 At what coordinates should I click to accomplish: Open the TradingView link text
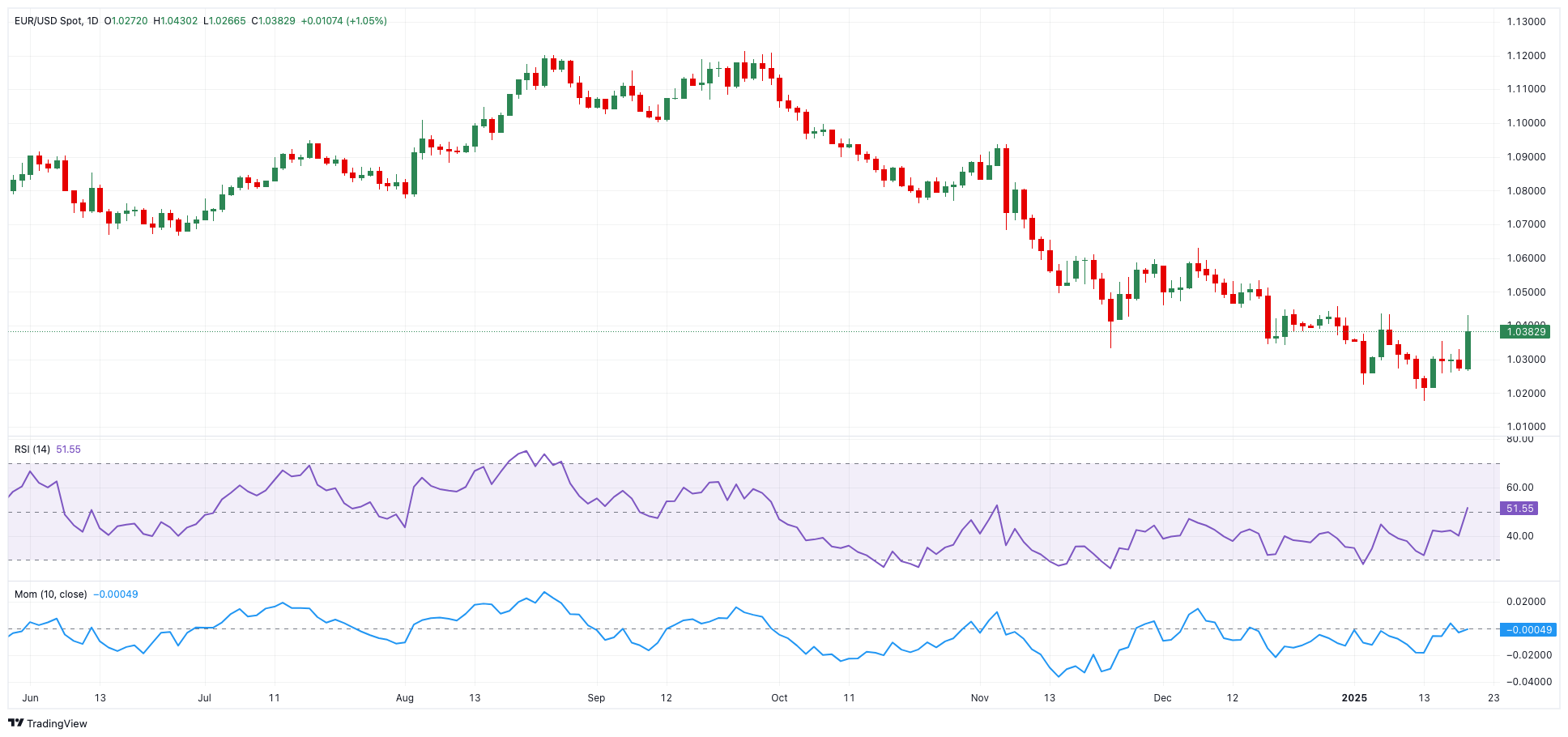pyautogui.click(x=57, y=723)
